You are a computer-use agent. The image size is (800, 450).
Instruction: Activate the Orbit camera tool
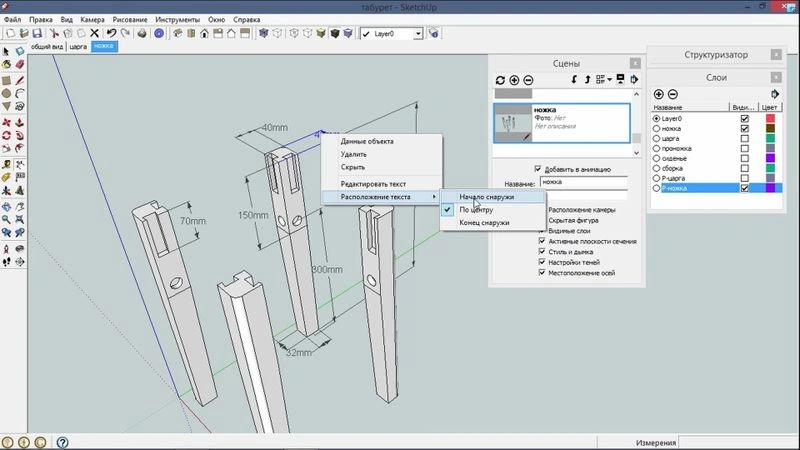point(6,207)
